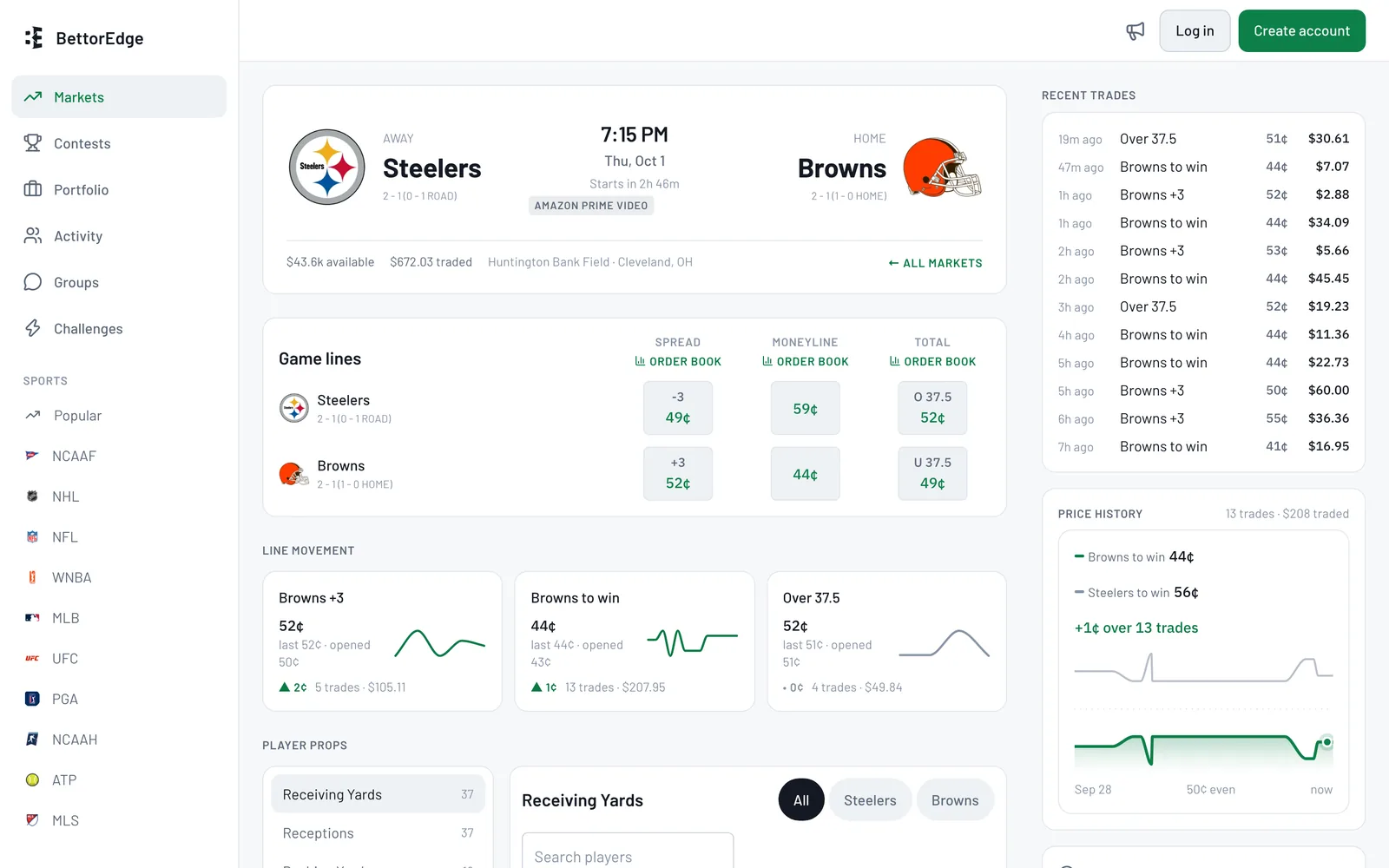Select UFC sport
The width and height of the screenshot is (1389, 868).
pos(119,659)
